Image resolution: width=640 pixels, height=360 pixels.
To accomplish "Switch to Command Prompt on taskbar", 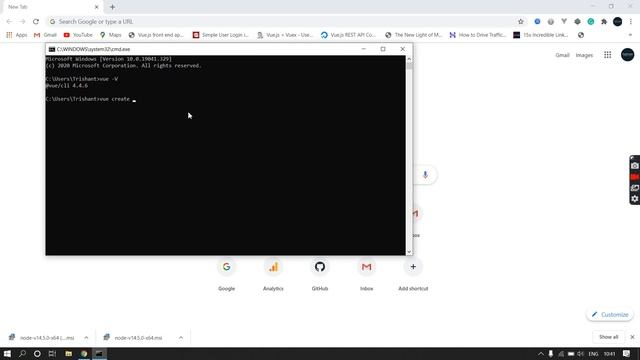I will point(99,353).
